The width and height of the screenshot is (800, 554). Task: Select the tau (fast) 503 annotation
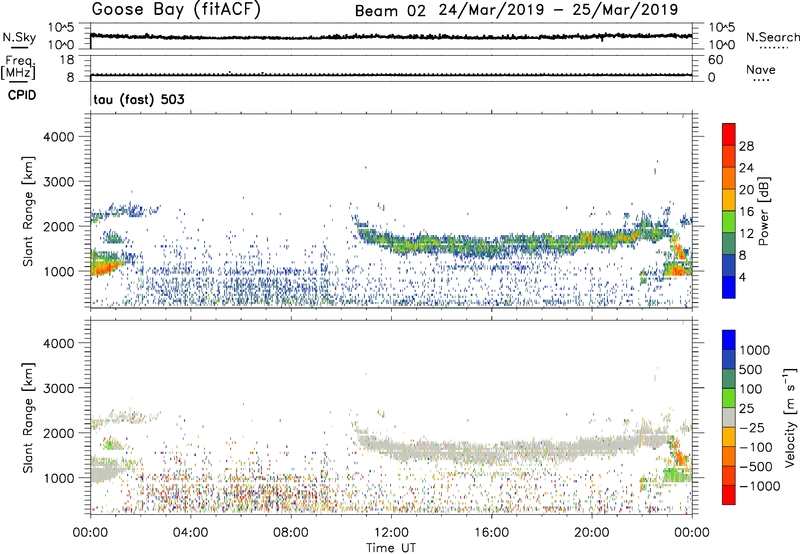point(139,99)
